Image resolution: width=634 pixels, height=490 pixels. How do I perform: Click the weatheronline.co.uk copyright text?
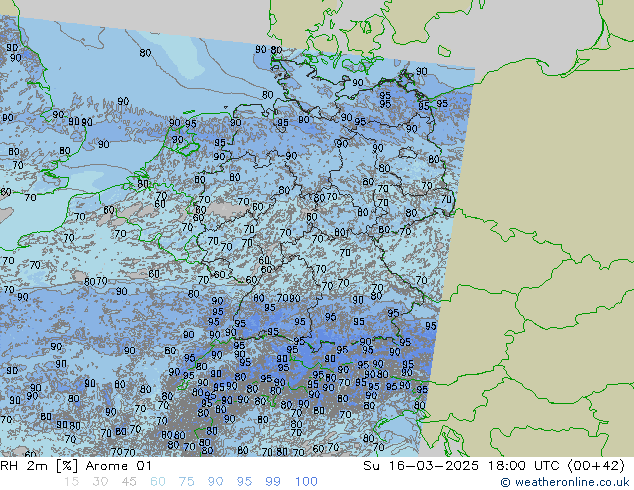click(x=565, y=482)
